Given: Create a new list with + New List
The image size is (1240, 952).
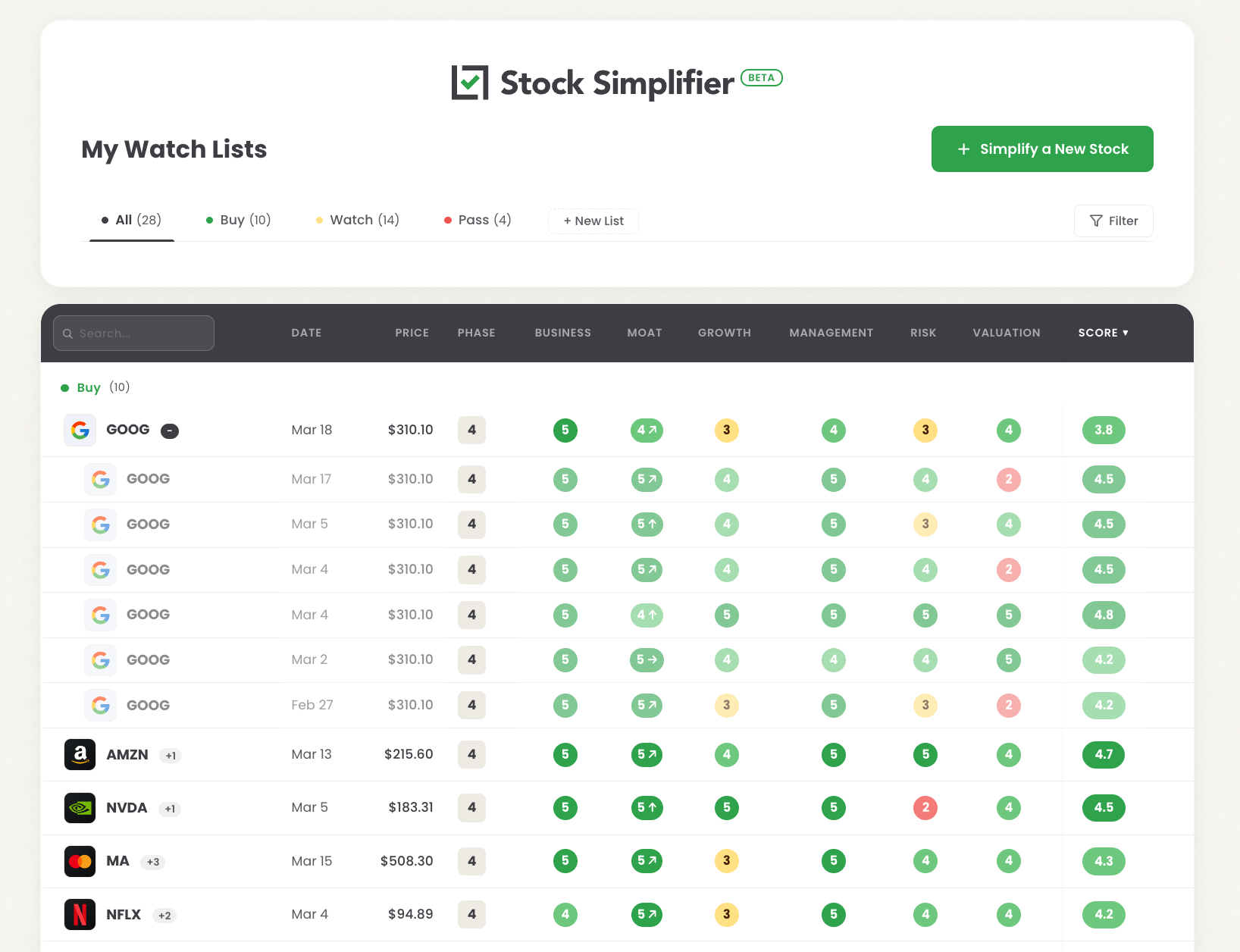Looking at the screenshot, I should (593, 221).
